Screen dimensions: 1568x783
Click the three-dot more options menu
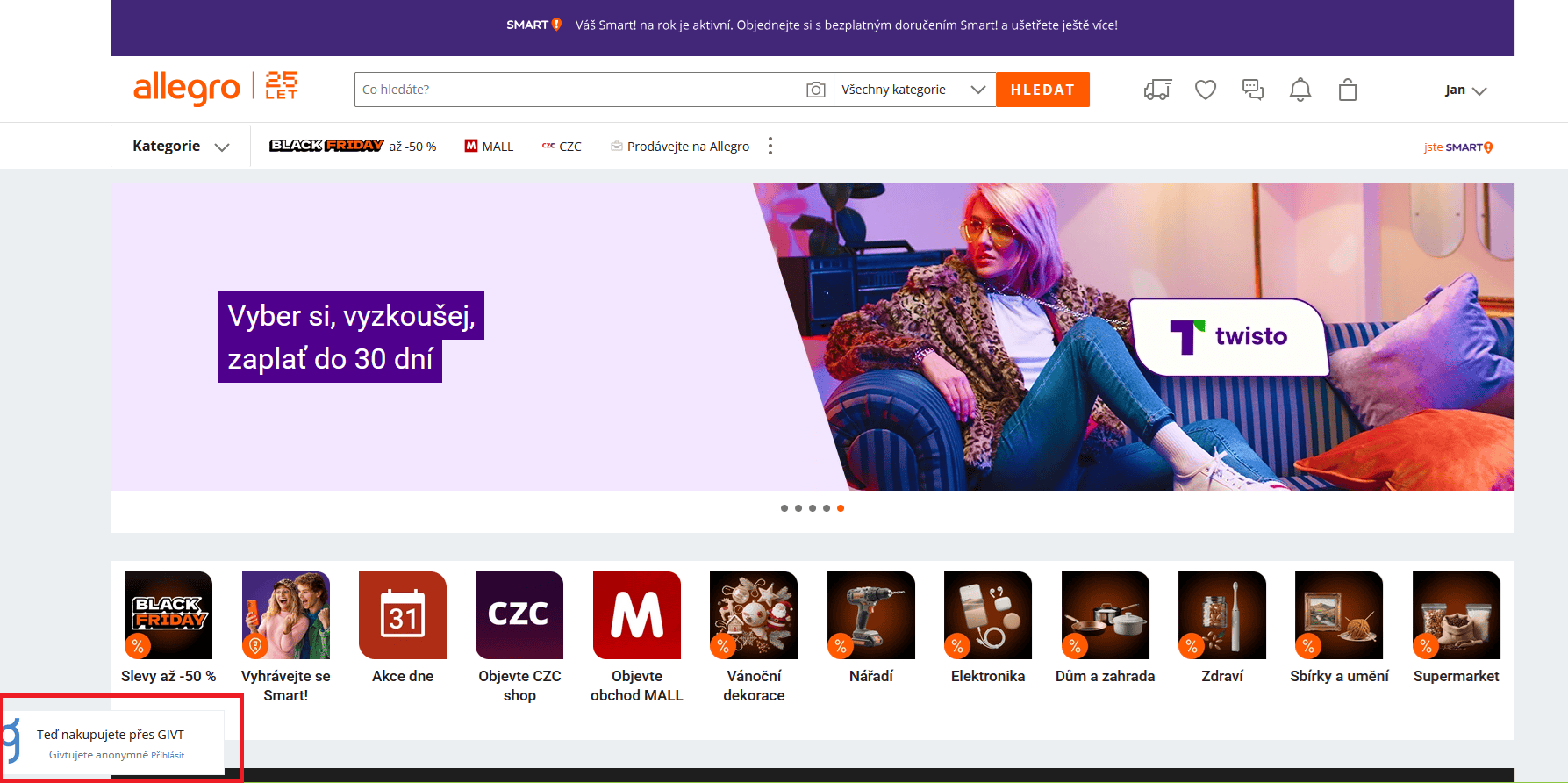[770, 147]
